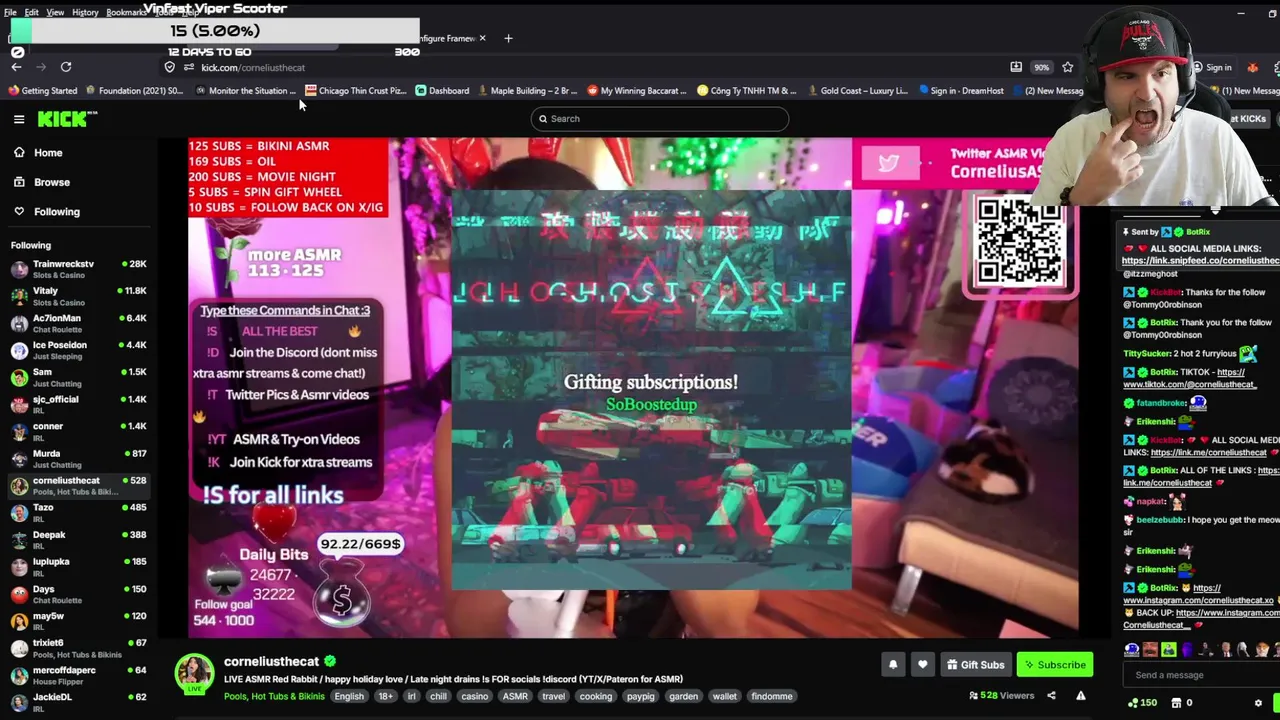Open the shop icon showing 0
1280x720 pixels.
click(x=1181, y=703)
